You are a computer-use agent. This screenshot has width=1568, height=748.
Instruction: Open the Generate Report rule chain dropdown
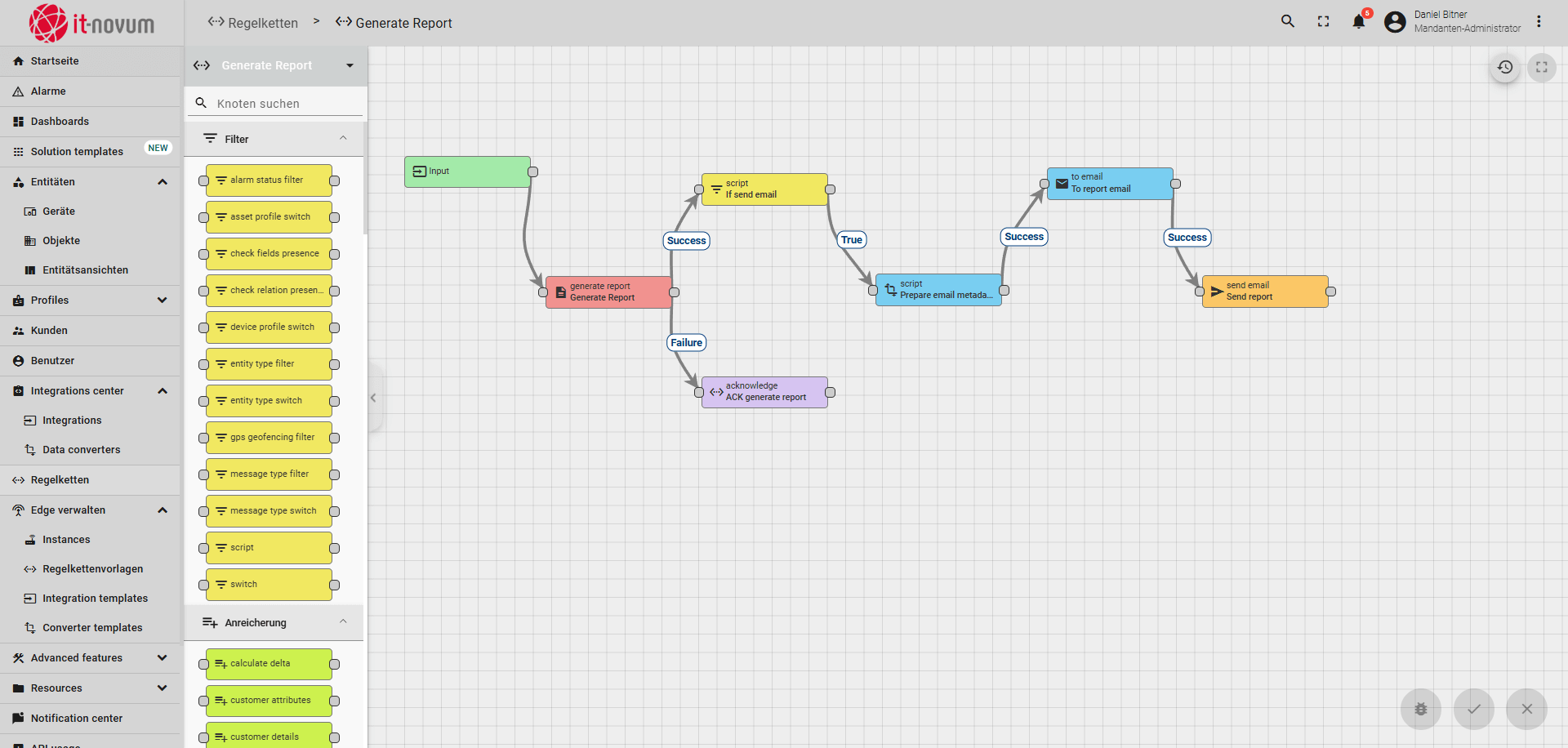[350, 66]
